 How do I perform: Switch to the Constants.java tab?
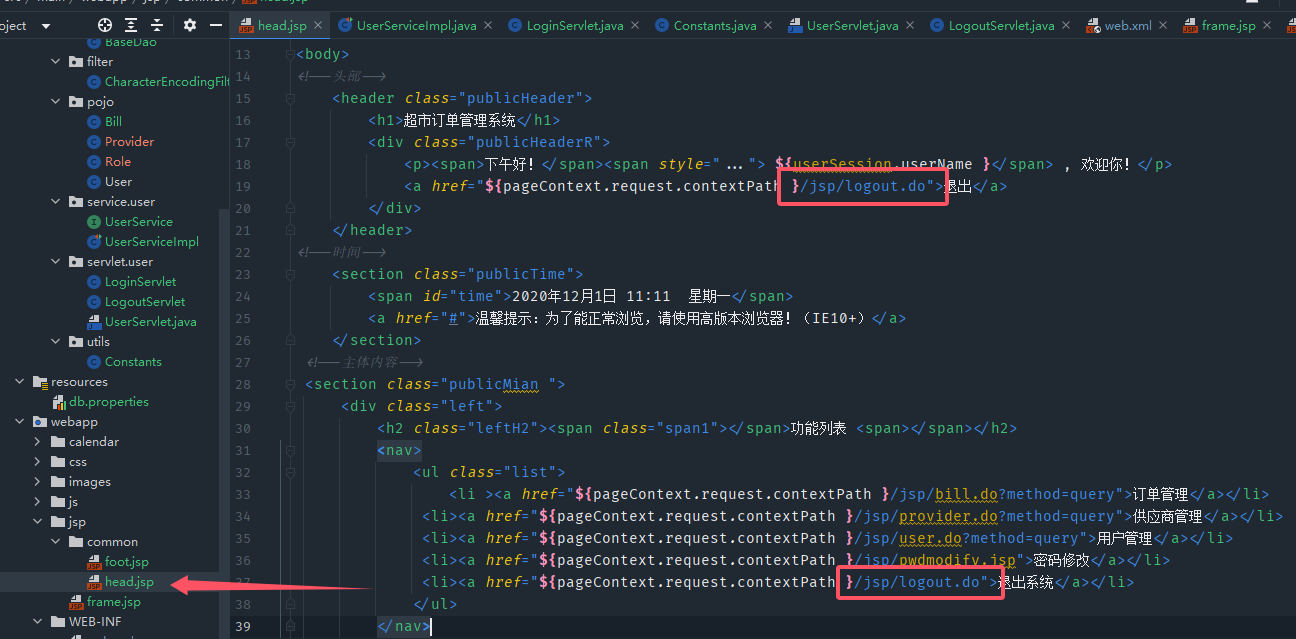[715, 26]
